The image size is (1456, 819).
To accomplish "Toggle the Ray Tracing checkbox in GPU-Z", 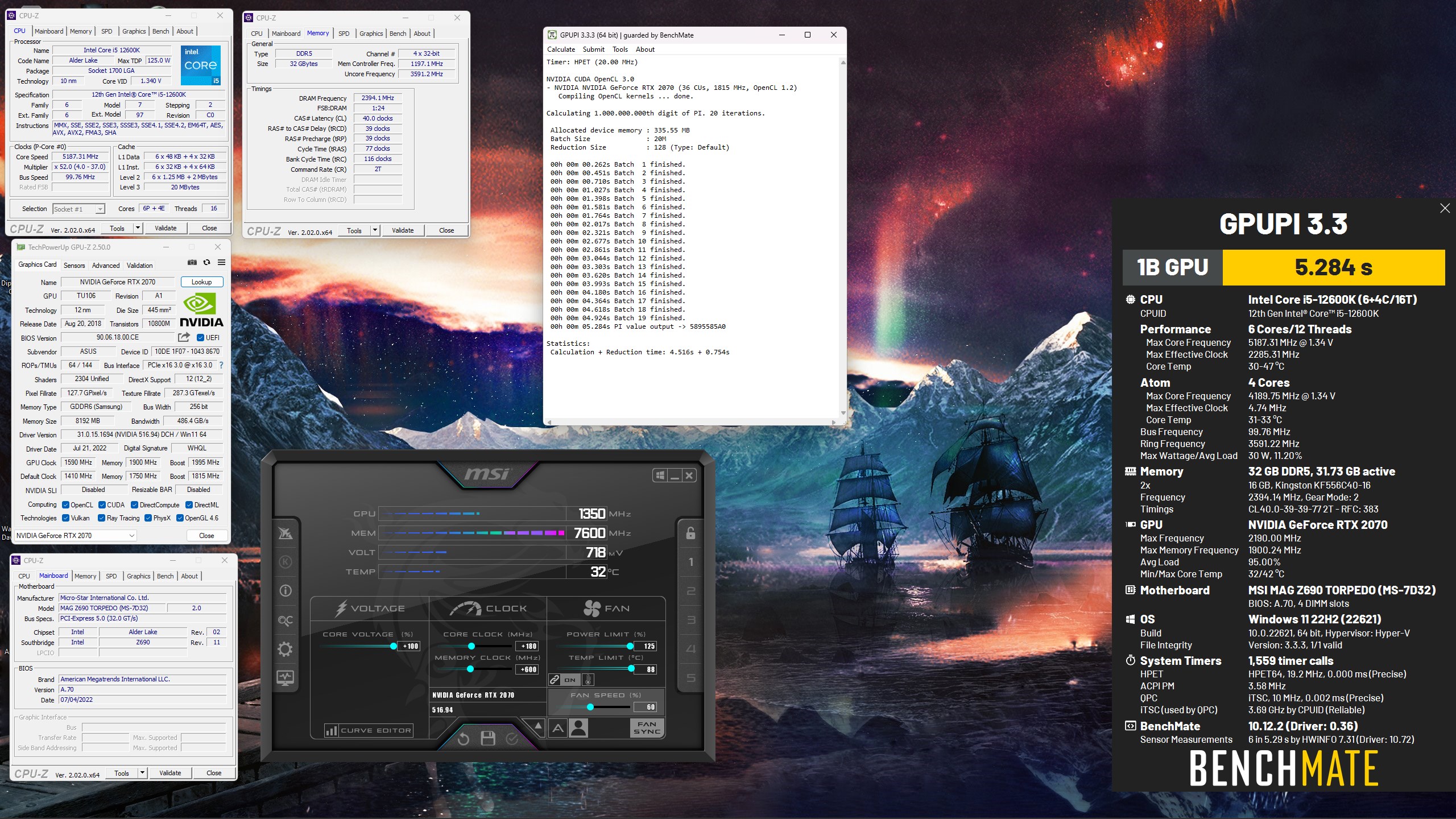I will coord(102,518).
